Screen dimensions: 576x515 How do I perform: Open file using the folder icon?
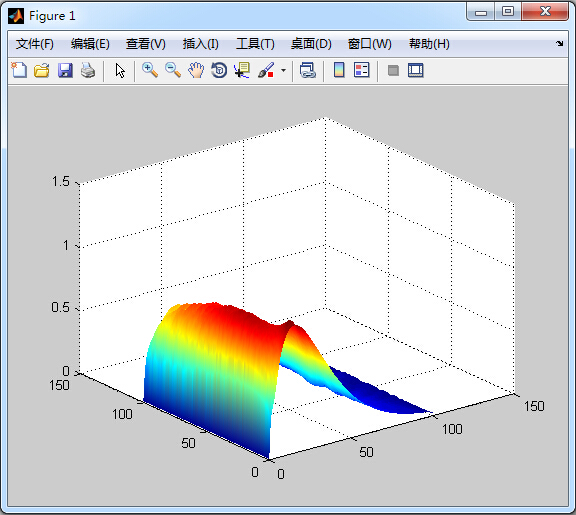[x=42, y=70]
